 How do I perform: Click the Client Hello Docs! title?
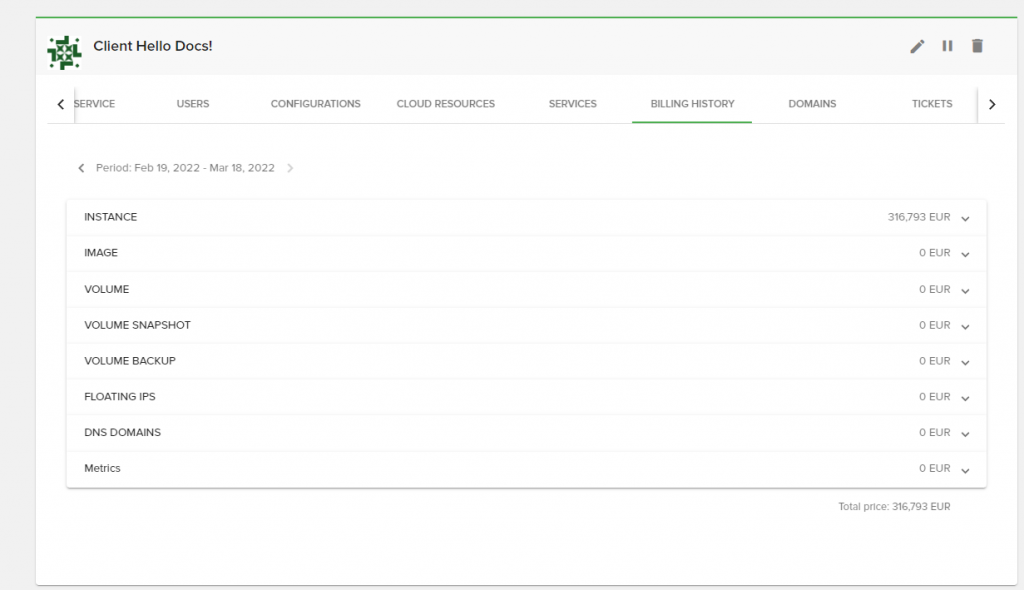(x=153, y=46)
